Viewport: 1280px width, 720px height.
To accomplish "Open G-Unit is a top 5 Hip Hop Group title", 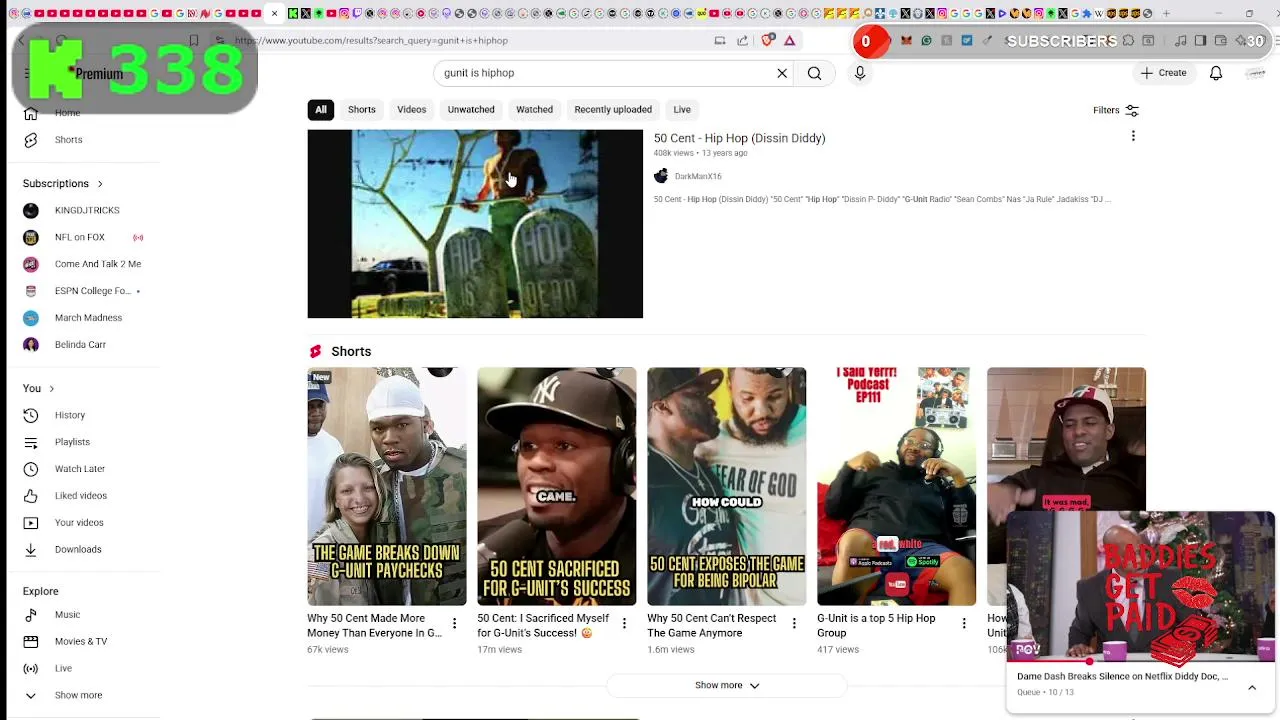I will click(x=876, y=626).
